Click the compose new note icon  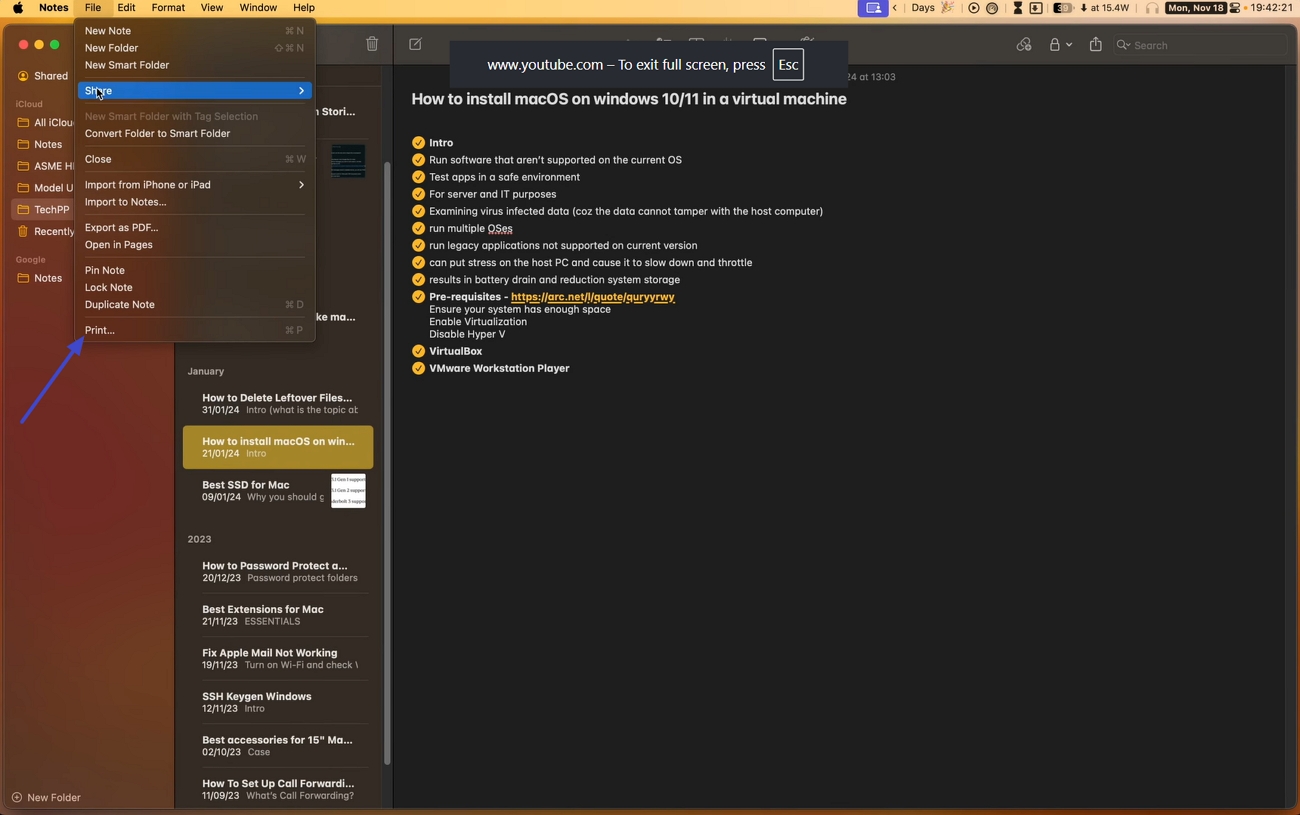tap(416, 44)
